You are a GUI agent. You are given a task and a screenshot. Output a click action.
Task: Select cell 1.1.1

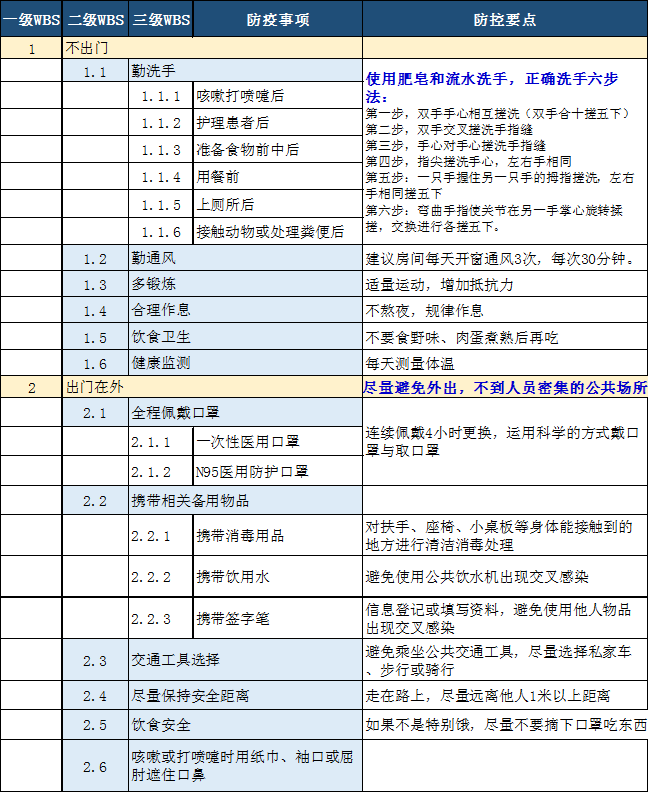161,96
